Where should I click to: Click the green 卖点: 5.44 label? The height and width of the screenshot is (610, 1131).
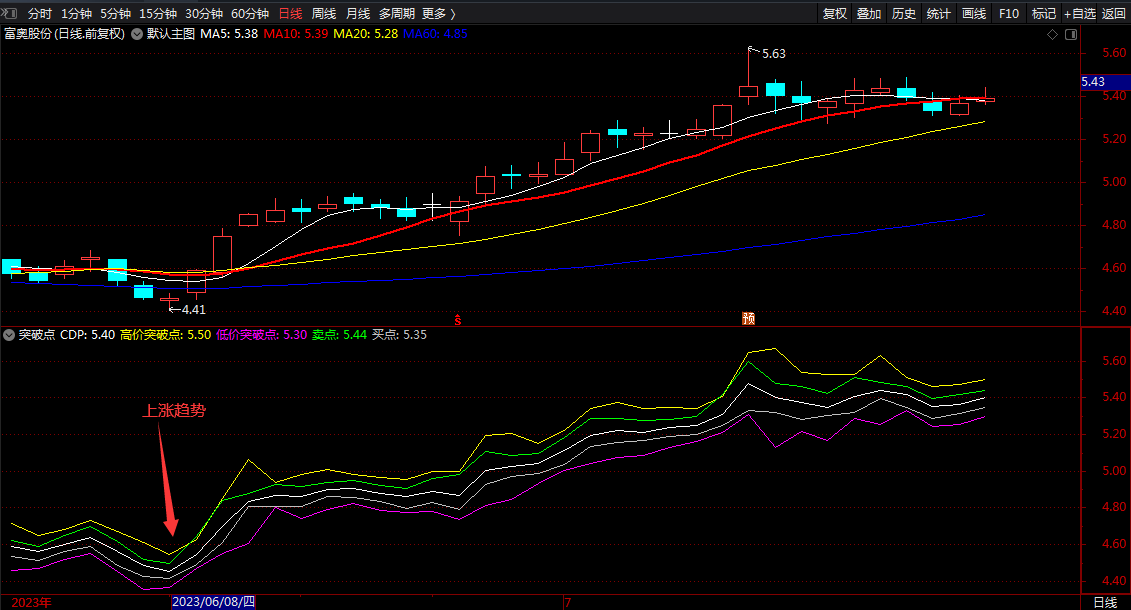[339, 335]
